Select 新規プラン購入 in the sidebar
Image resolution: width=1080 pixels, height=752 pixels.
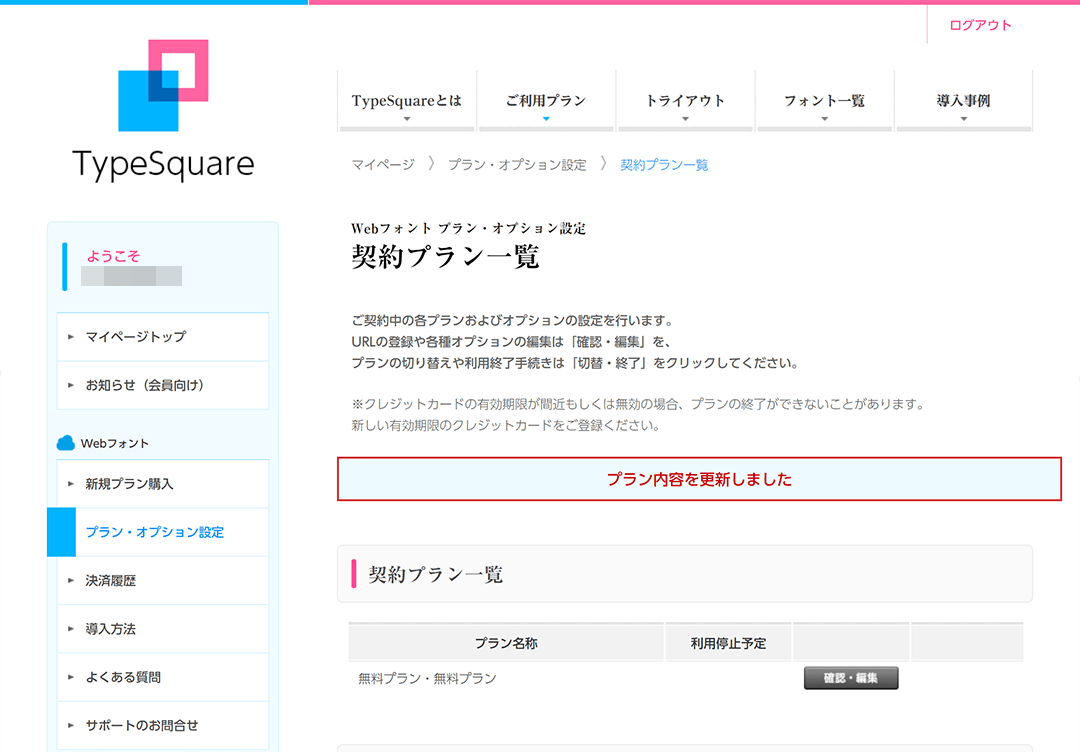click(x=163, y=484)
